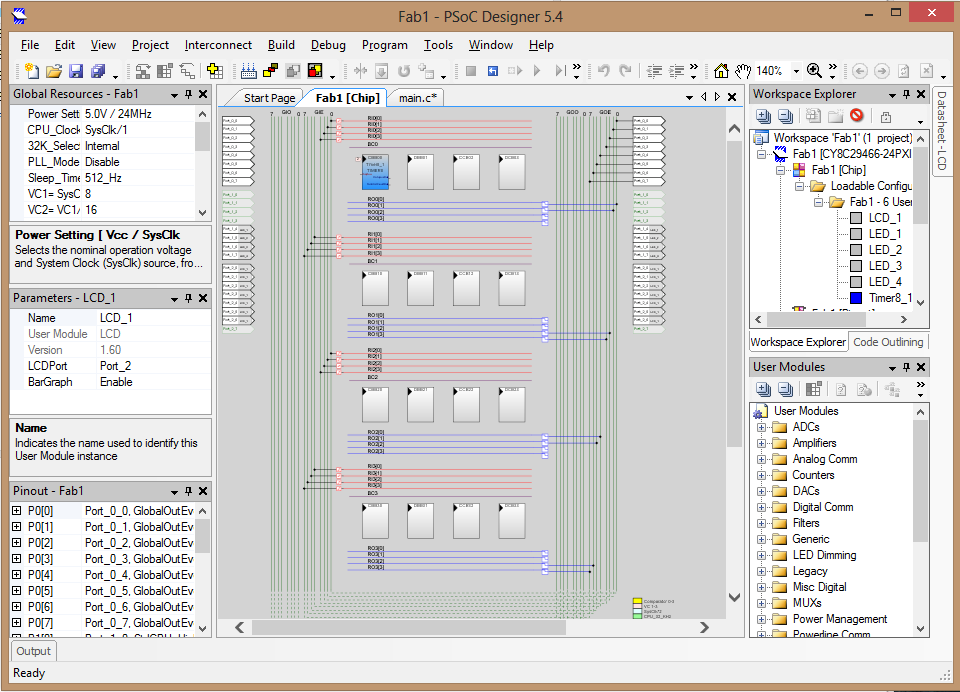Click the red stop icon in Workspace Explorer
This screenshot has height=692, width=960.
coord(856,116)
